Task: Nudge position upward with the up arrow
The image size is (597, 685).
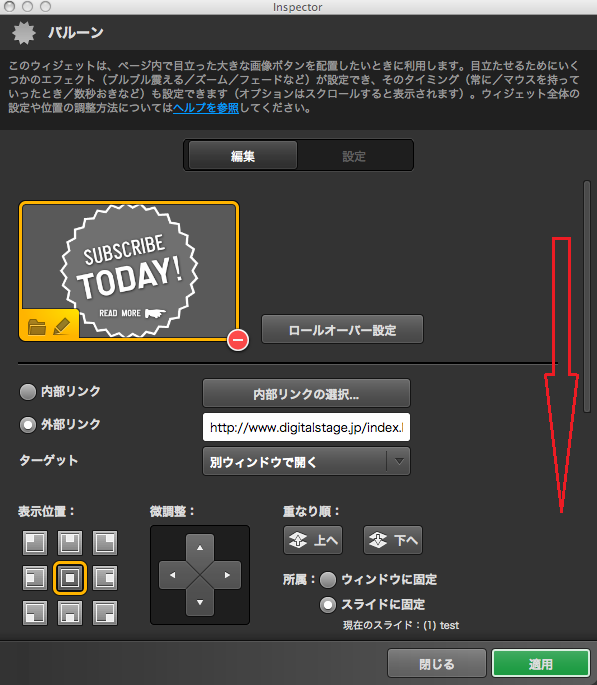Action: pos(200,548)
